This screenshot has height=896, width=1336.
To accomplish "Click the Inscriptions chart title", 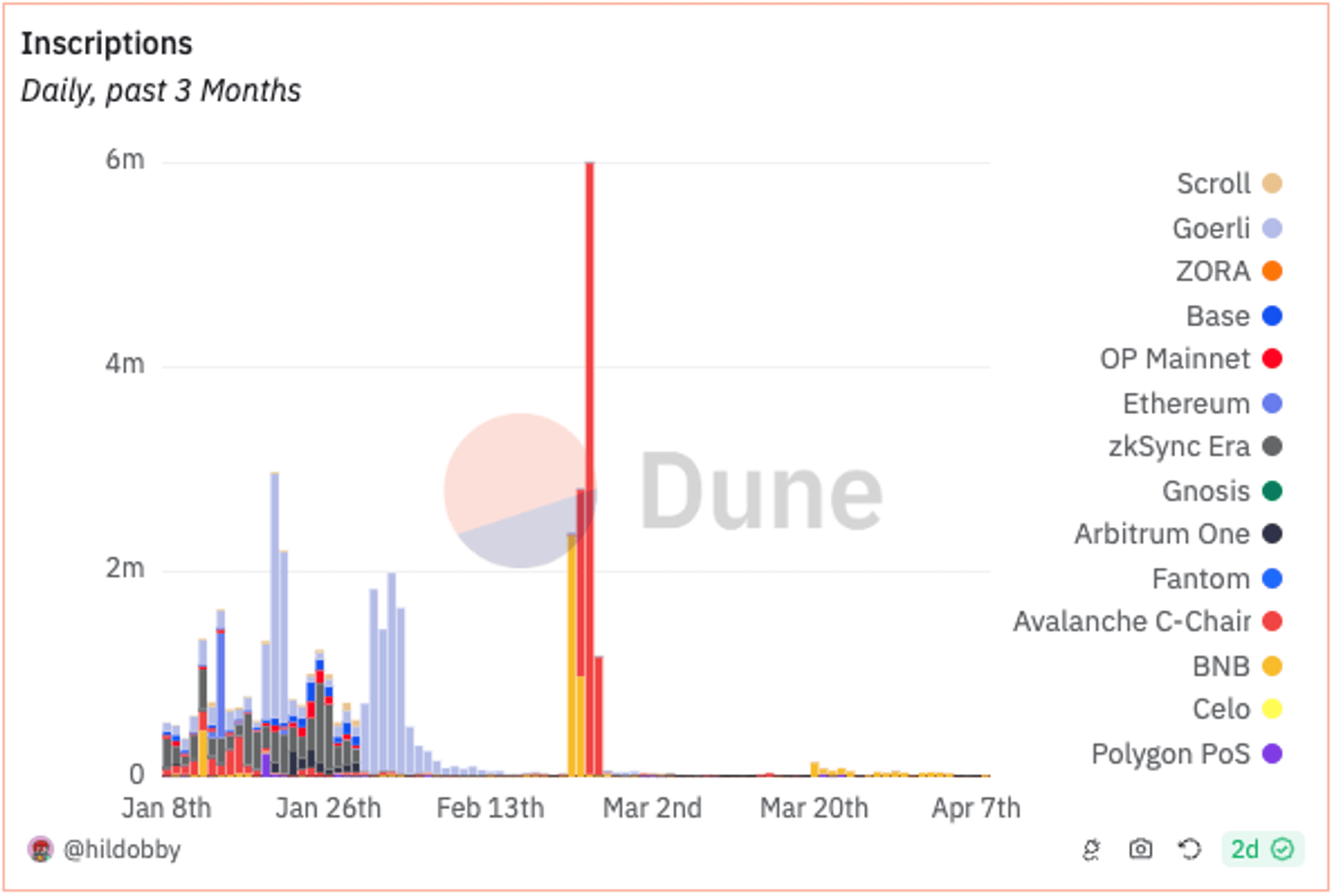I will click(107, 44).
